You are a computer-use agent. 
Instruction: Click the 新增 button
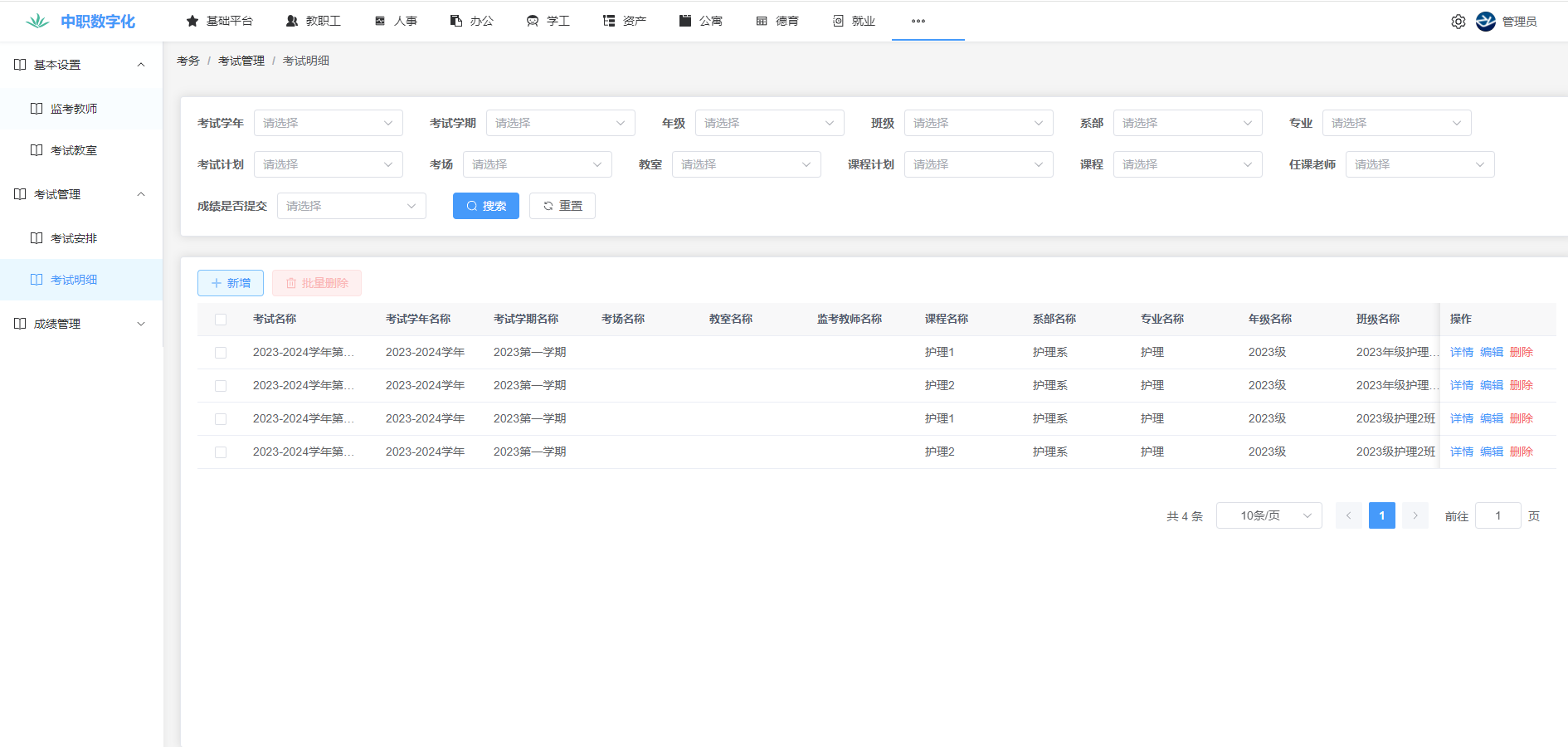231,283
